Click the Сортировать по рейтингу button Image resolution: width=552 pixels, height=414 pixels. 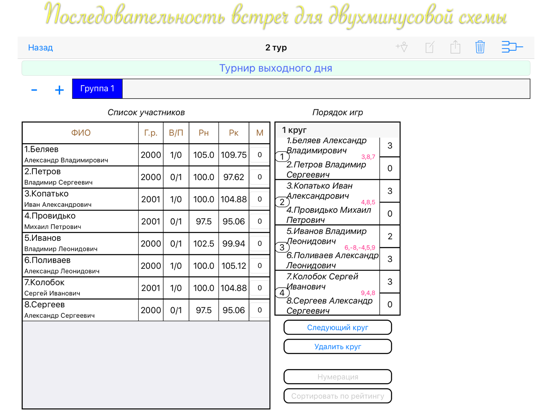[x=337, y=396]
